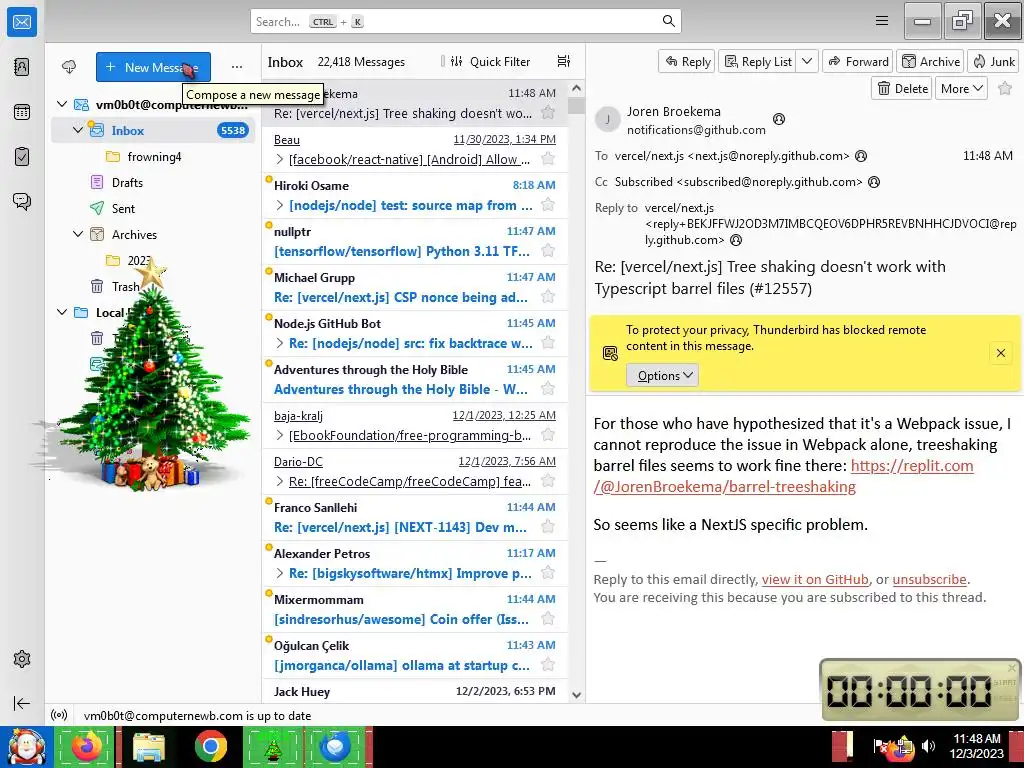The height and width of the screenshot is (768, 1024).
Task: Open the Thunderbird application menu
Action: [x=882, y=21]
